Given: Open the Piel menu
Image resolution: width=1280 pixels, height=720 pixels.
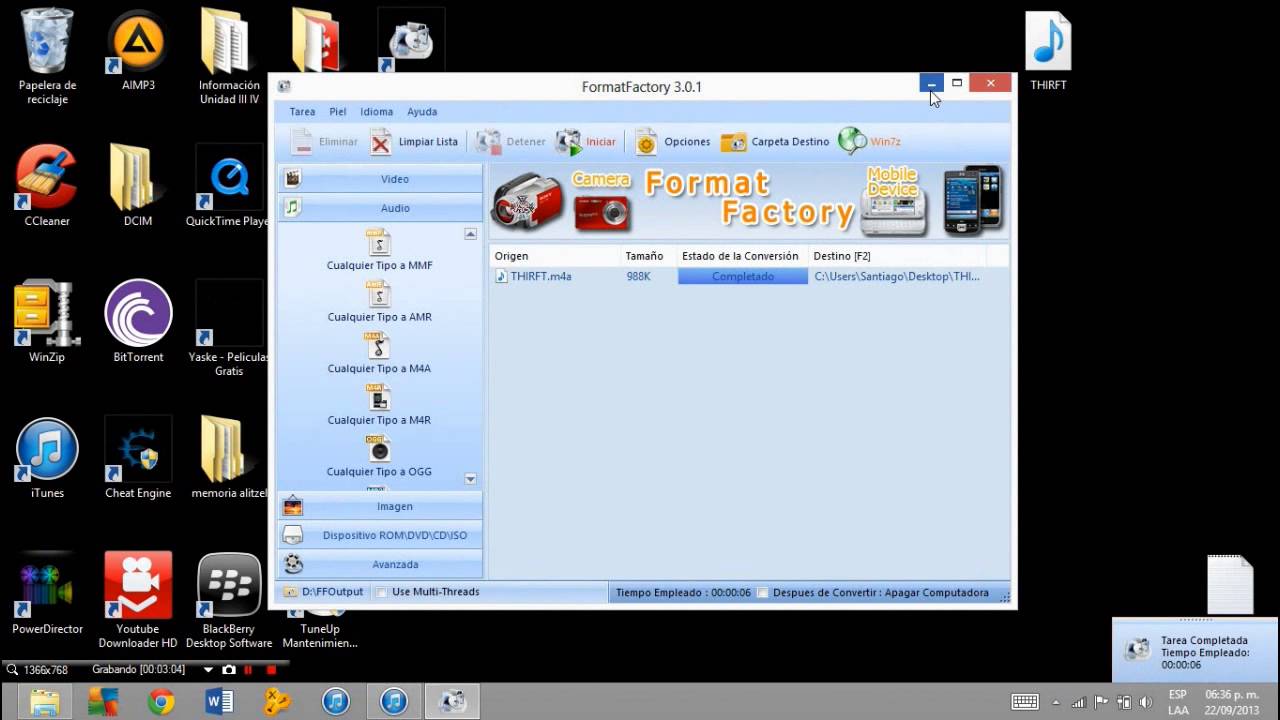Looking at the screenshot, I should click(x=338, y=112).
